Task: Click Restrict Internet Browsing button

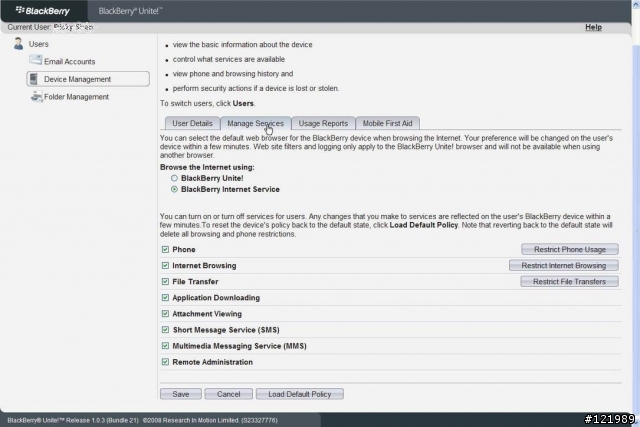Action: coord(564,265)
